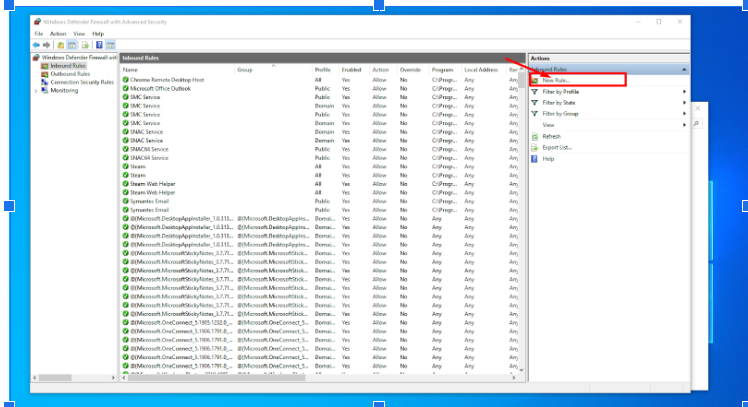Collapse the Inbound Rules actions section
The image size is (748, 407).
(684, 69)
